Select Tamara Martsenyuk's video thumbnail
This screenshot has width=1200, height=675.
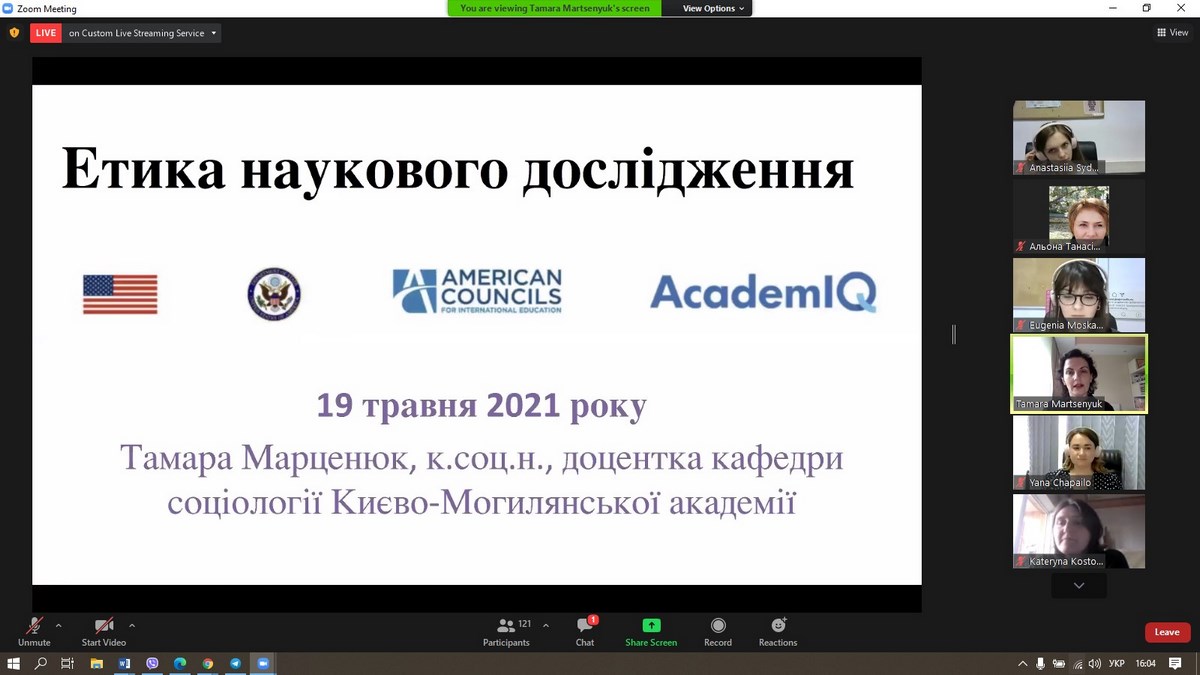tap(1079, 373)
